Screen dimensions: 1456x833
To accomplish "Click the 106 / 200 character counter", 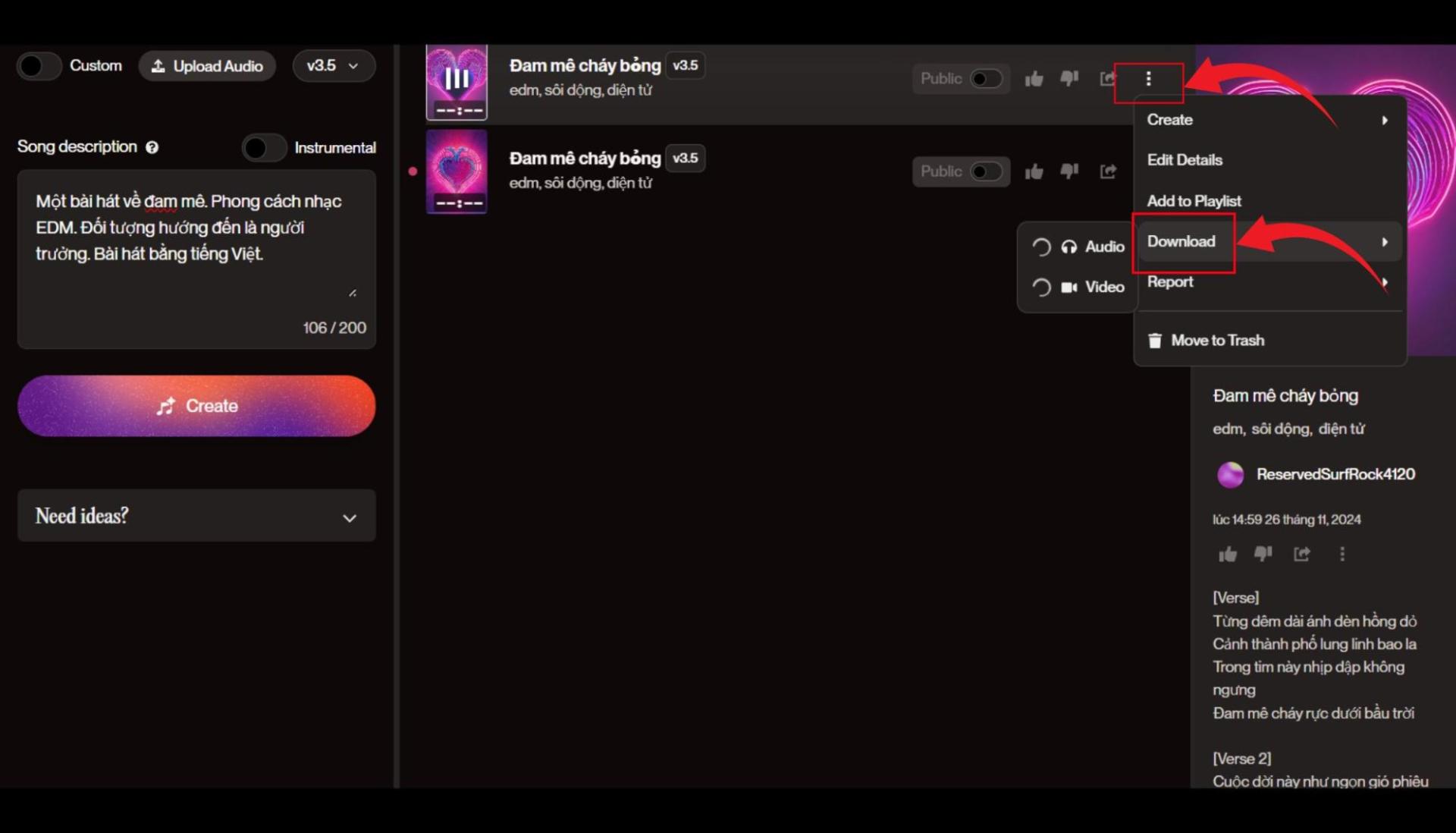I will pos(334,328).
